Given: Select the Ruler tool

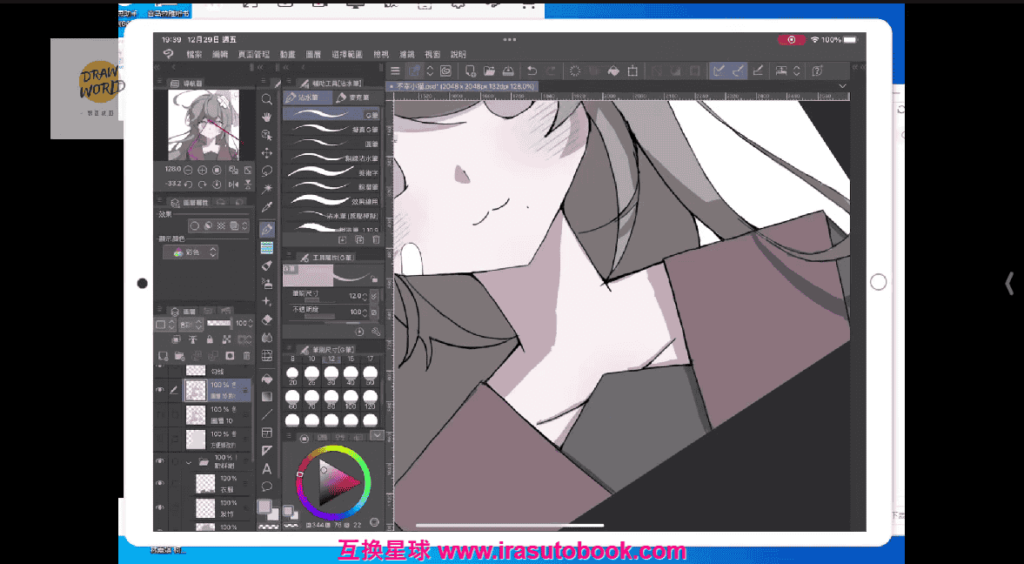Looking at the screenshot, I should (x=266, y=450).
